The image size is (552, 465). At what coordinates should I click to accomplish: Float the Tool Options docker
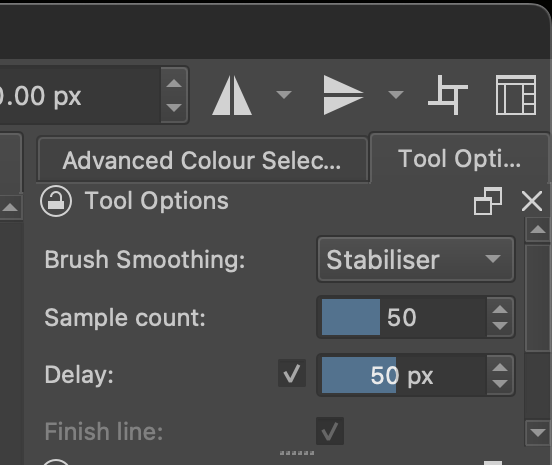click(x=488, y=201)
